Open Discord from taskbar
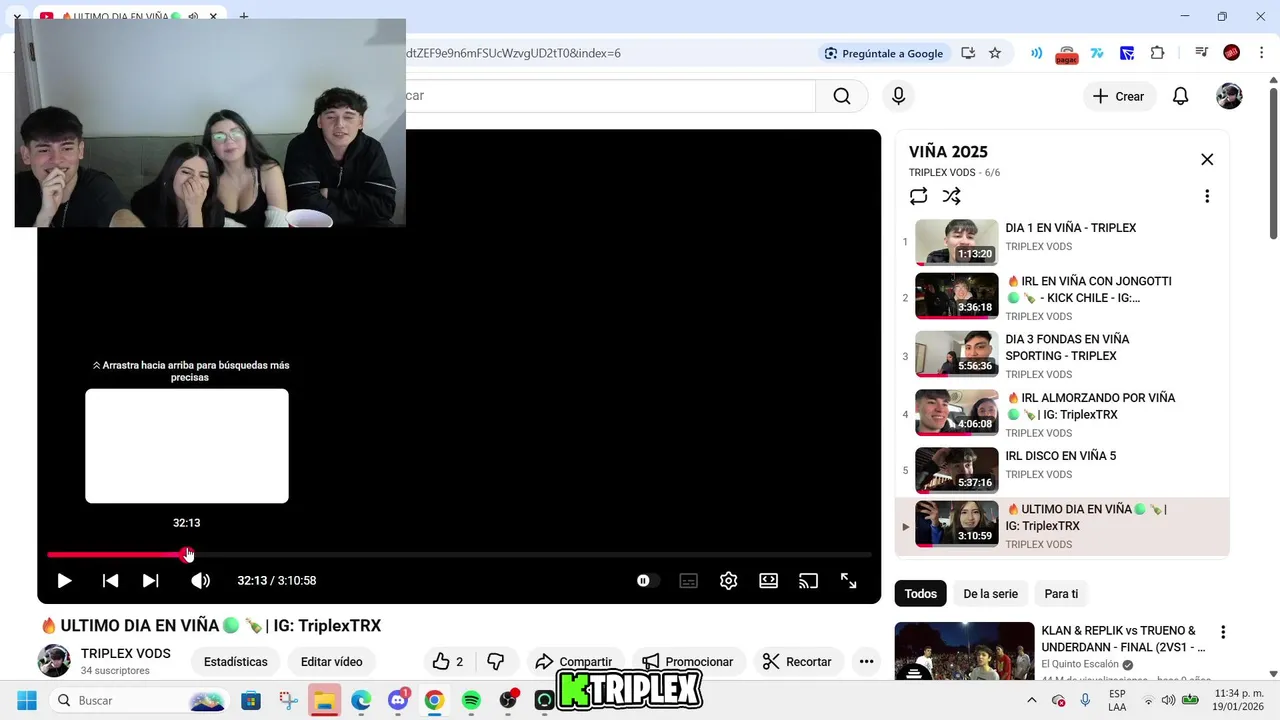 [397, 700]
